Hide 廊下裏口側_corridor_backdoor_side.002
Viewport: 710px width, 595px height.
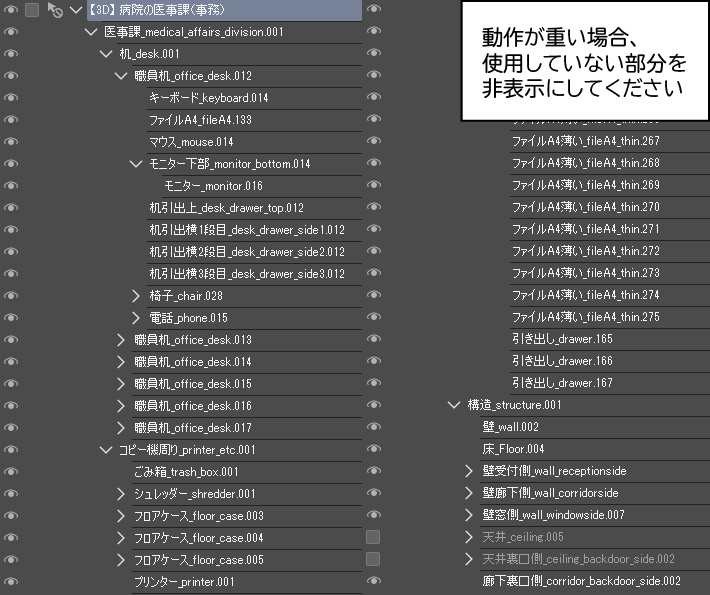tap(374, 581)
